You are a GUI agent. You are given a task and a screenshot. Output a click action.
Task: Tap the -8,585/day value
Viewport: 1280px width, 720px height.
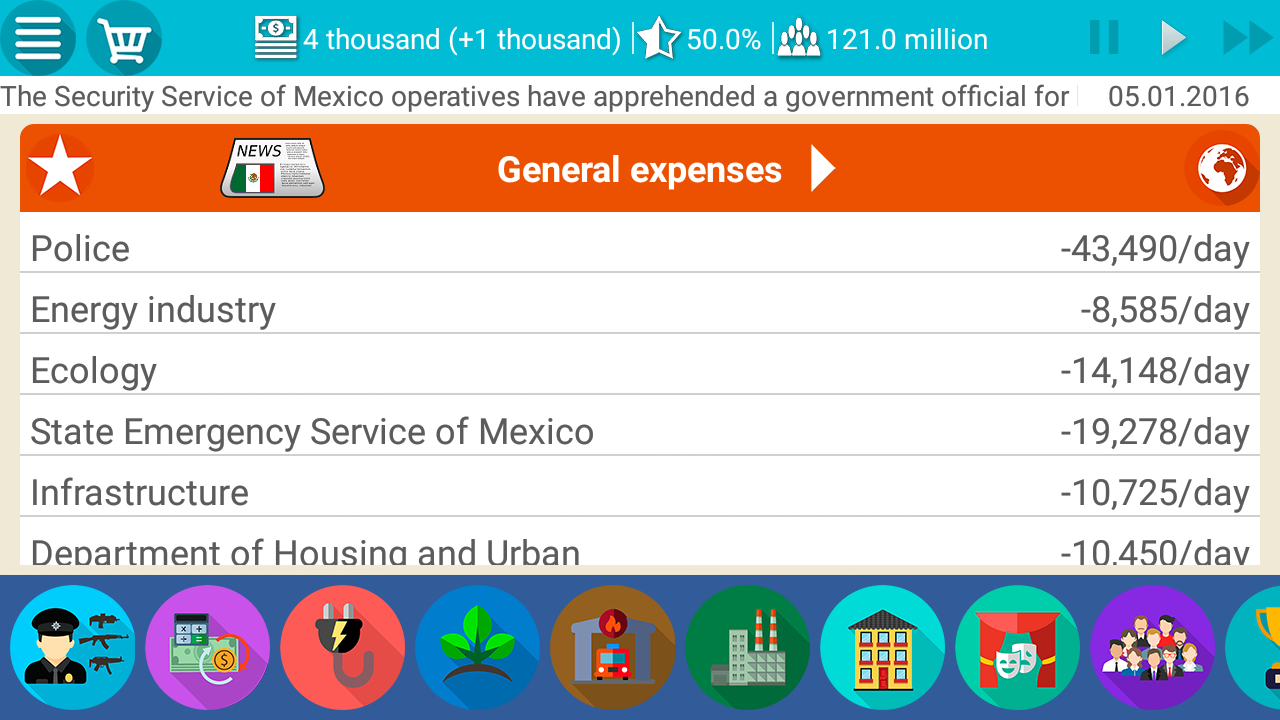click(1165, 310)
